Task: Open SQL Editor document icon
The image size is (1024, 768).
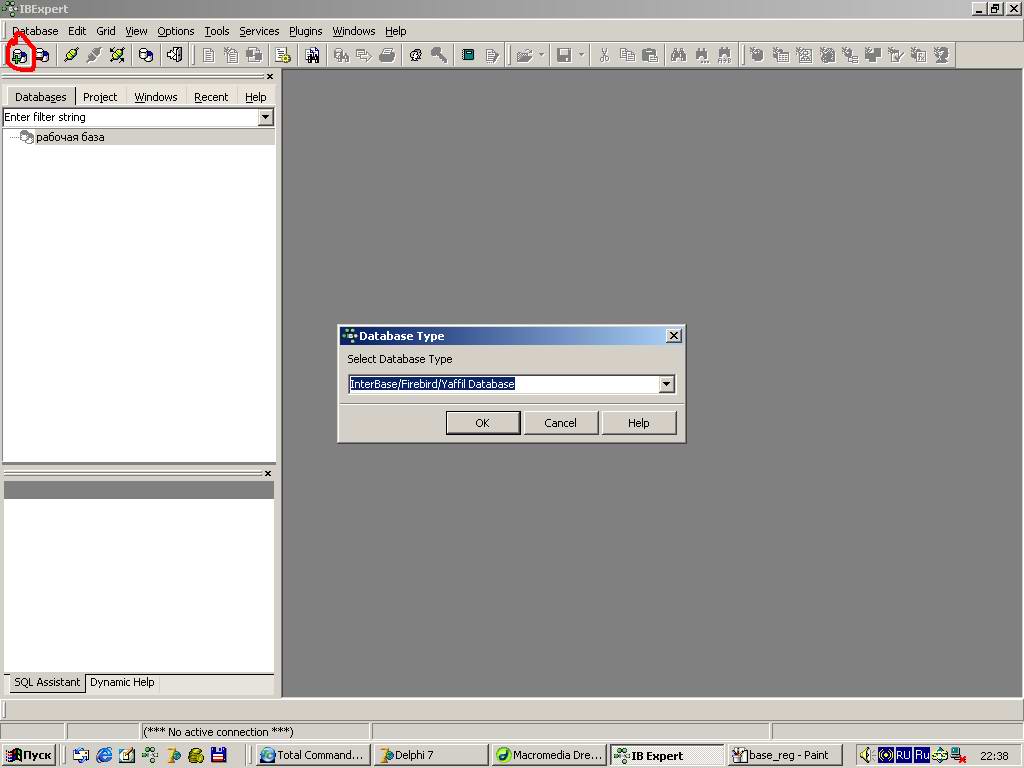Action: [x=208, y=56]
